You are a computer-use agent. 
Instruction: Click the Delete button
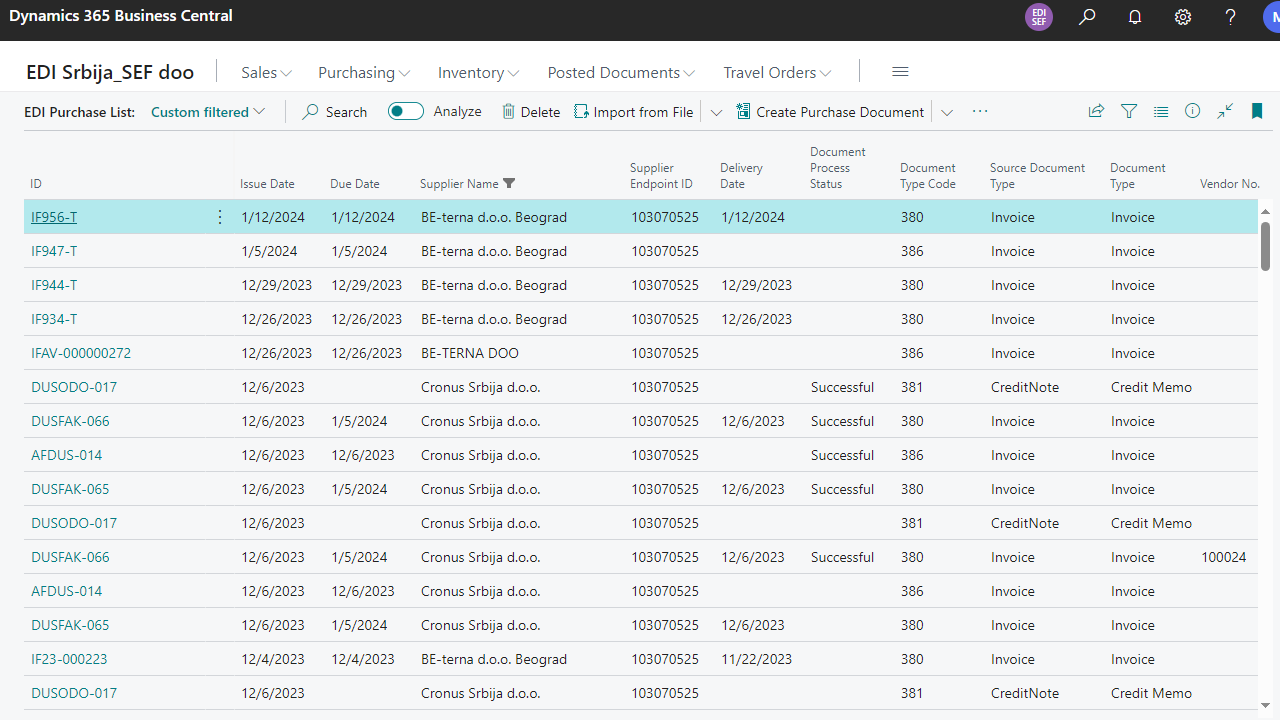pyautogui.click(x=531, y=112)
